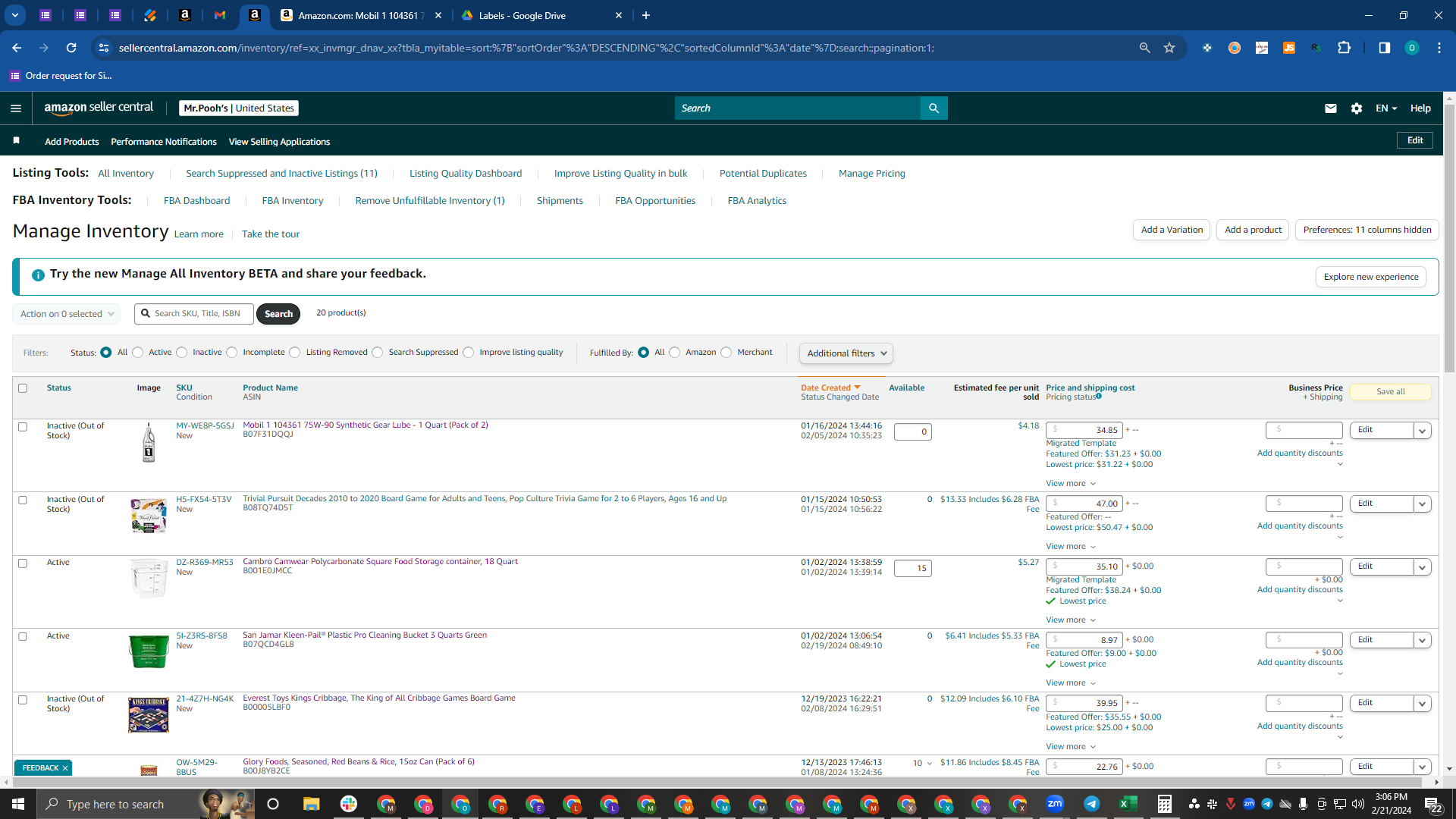Screen dimensions: 1456x819
Task: Expand the Additional filters dropdown
Action: click(846, 353)
